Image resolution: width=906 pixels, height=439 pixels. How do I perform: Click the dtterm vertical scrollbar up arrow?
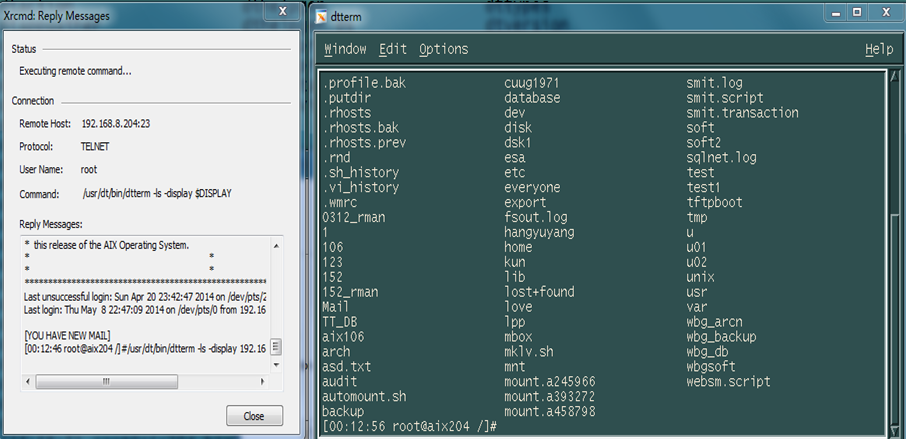click(x=894, y=76)
